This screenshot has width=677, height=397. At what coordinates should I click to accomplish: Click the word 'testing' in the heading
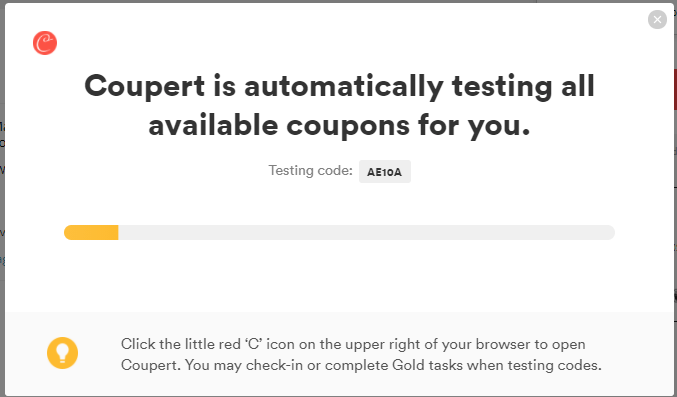pos(502,86)
